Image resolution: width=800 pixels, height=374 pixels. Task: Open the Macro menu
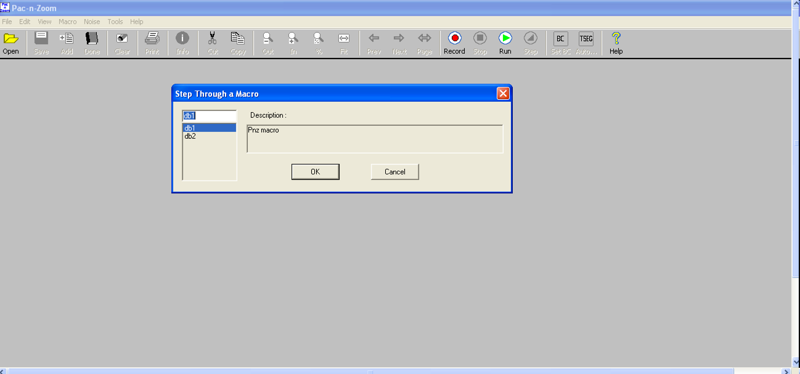[67, 22]
